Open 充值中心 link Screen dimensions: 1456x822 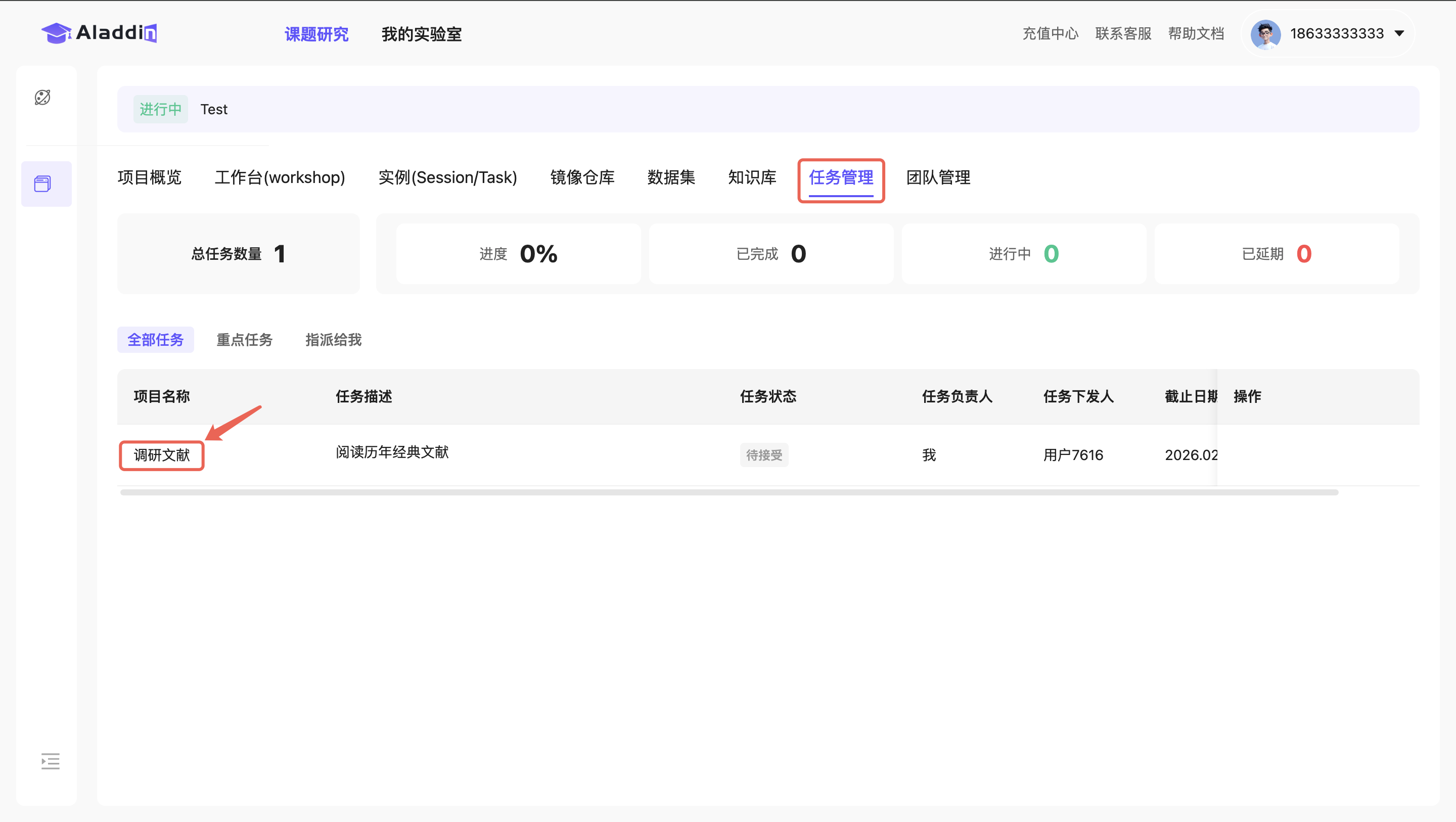click(1050, 34)
